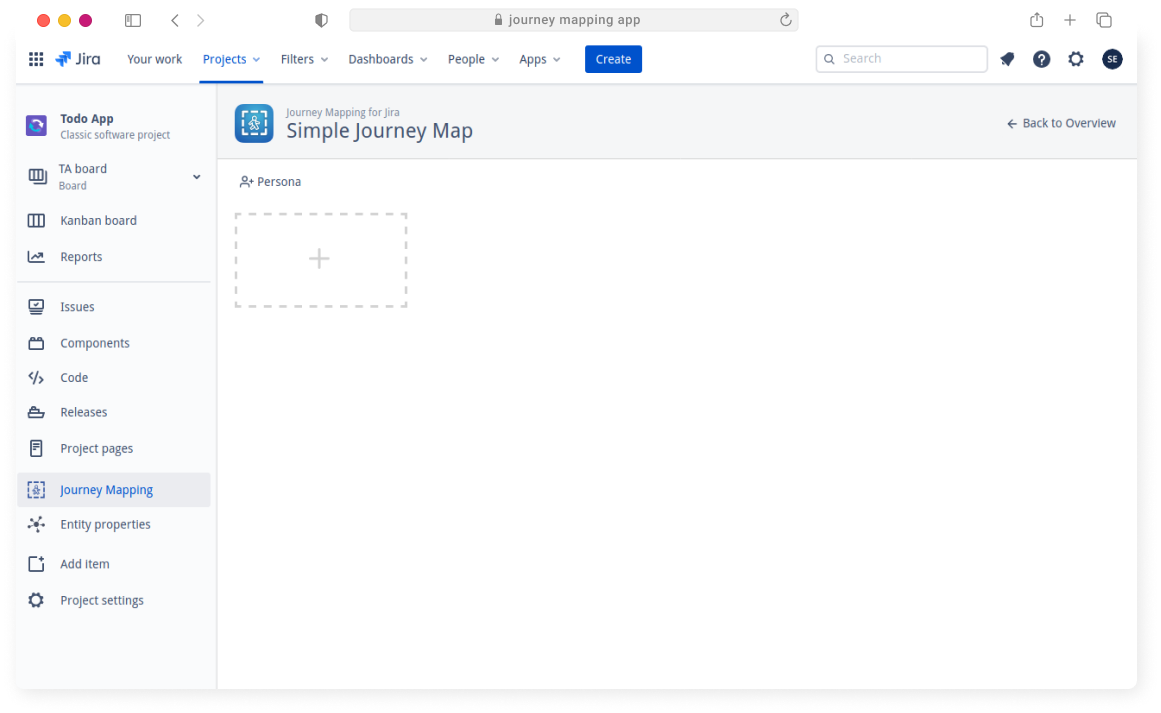Viewport: 1161px width, 713px height.
Task: Click the Kanban board icon
Action: click(36, 221)
